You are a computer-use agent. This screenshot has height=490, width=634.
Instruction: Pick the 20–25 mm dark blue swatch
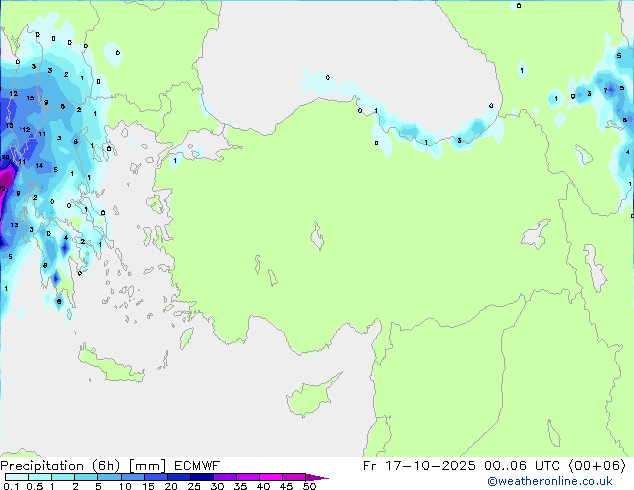click(x=179, y=477)
